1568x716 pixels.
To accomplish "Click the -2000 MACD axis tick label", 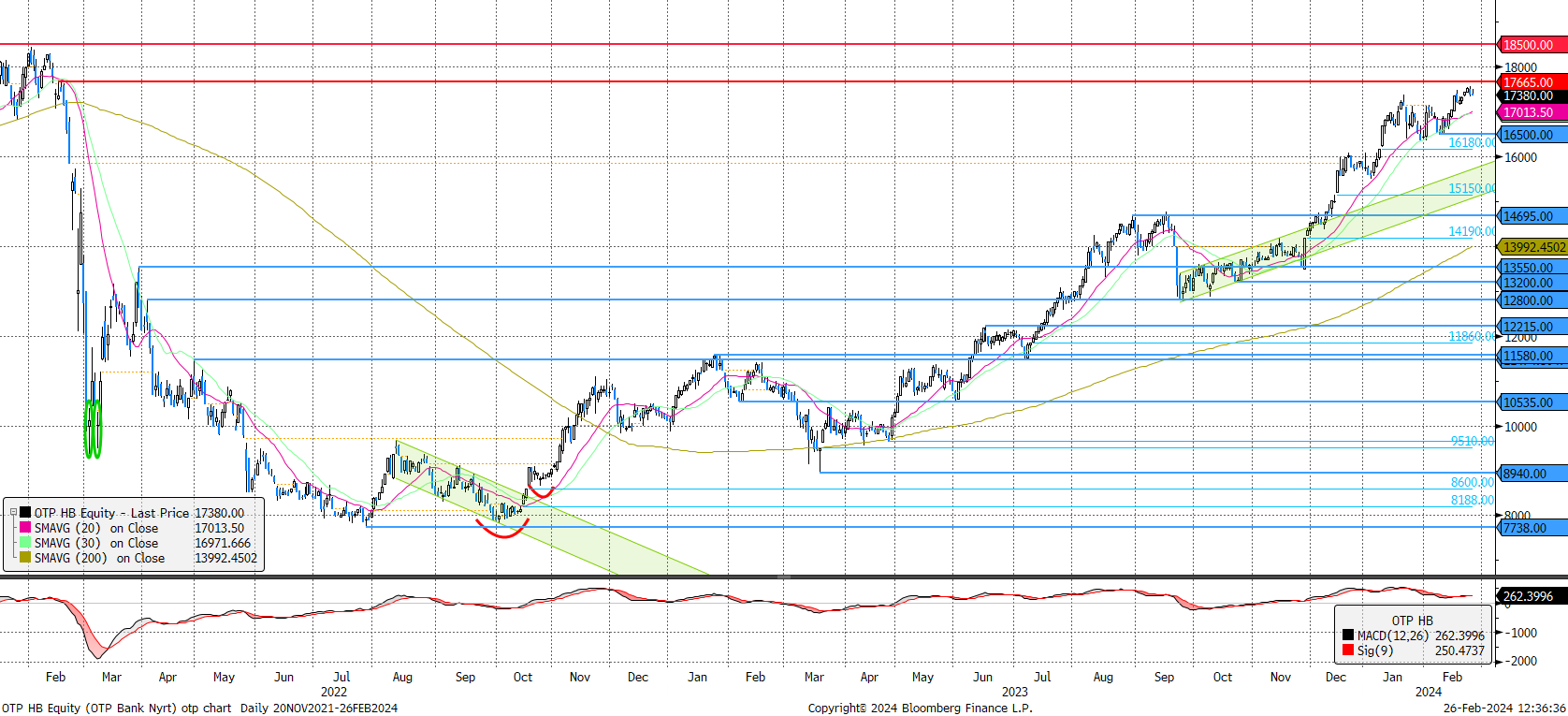I will point(1520,661).
